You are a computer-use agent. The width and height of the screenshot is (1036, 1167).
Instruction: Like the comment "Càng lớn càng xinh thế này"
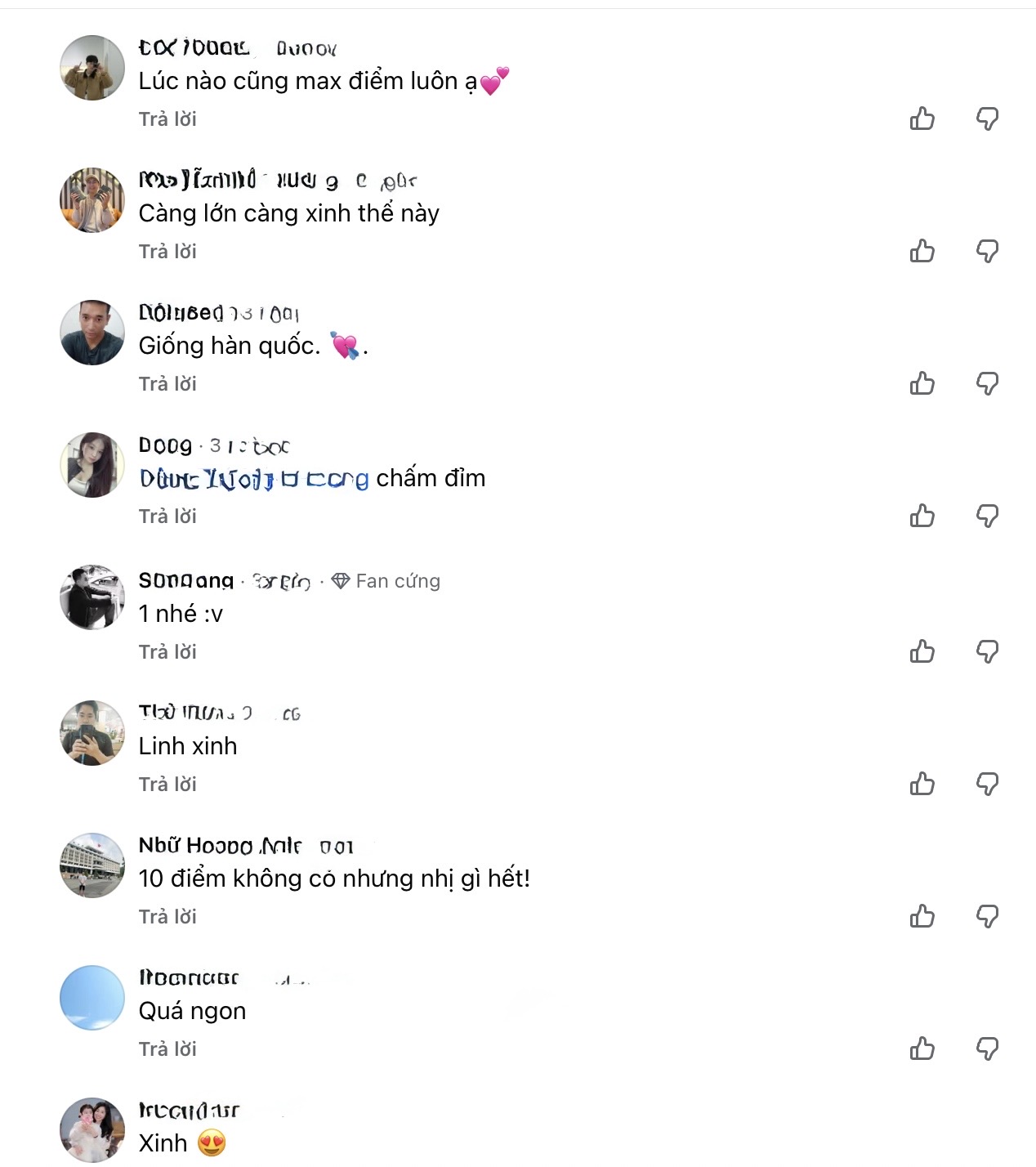click(922, 251)
